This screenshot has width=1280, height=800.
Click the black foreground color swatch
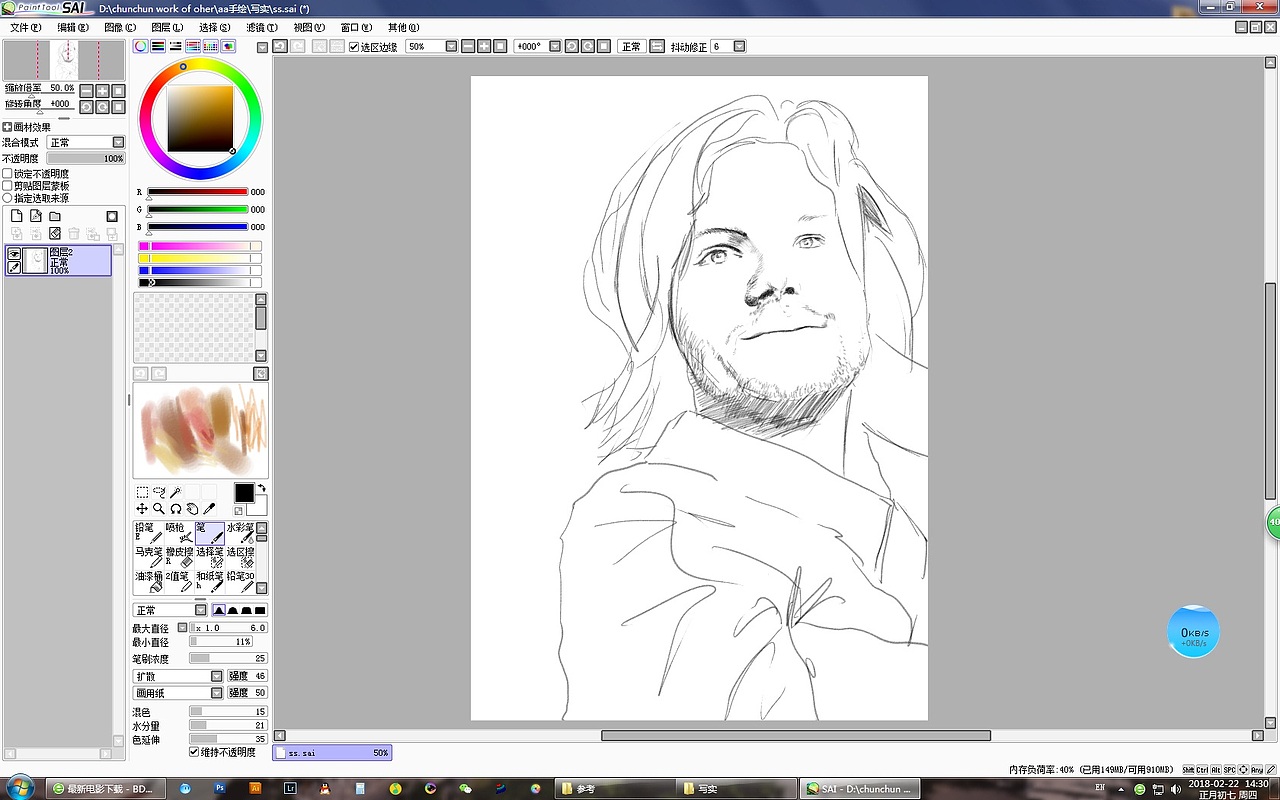click(244, 492)
